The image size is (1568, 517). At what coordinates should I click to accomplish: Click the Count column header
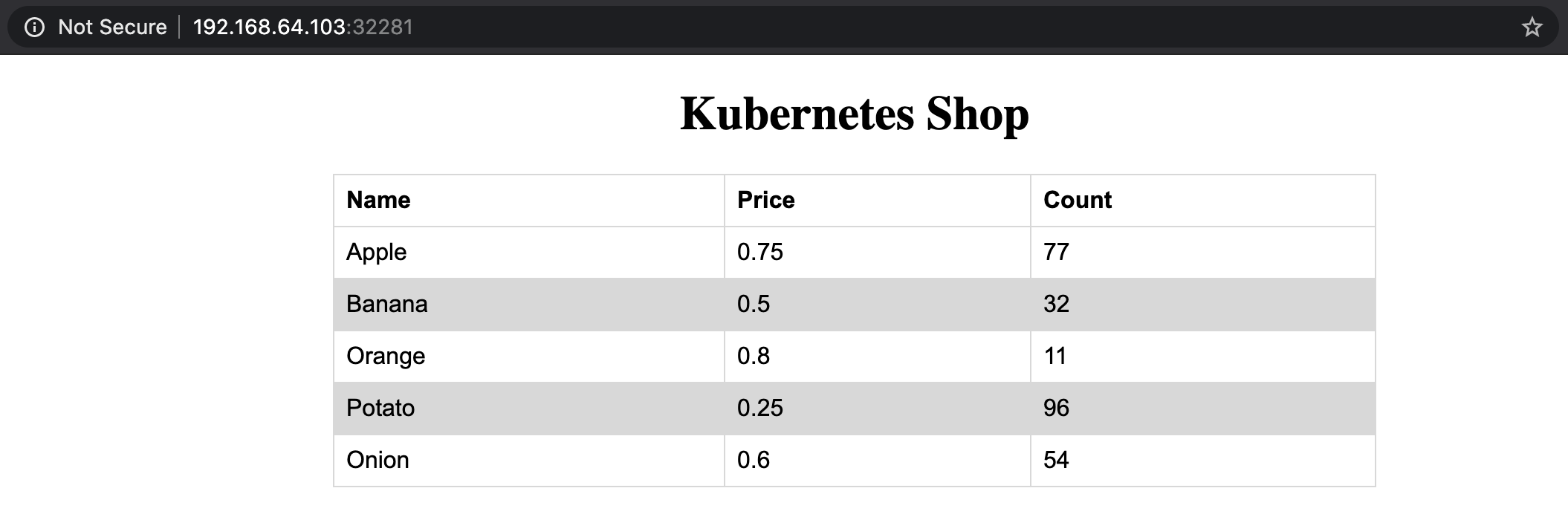pos(1077,200)
